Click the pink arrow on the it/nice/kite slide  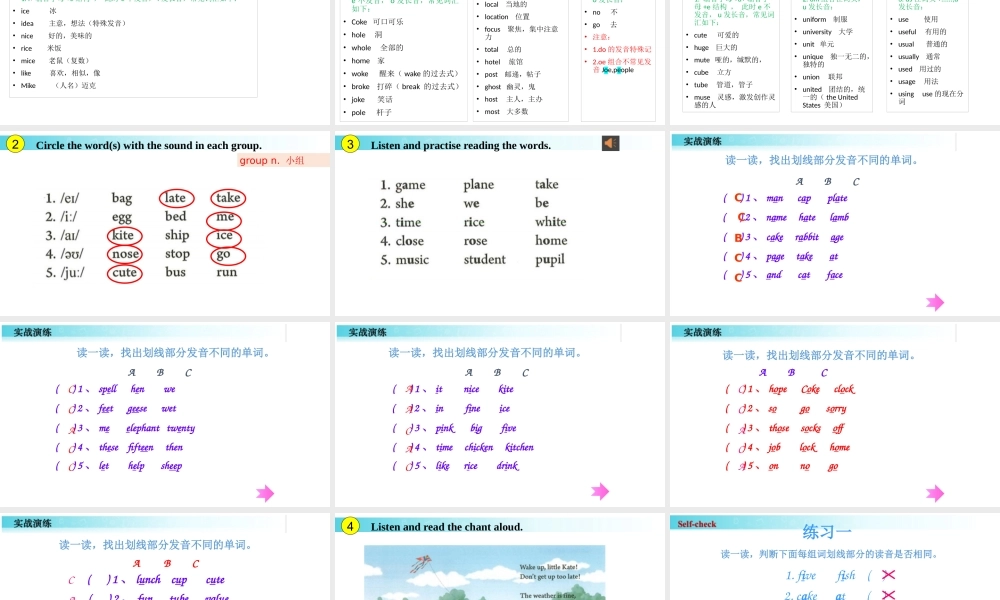click(x=600, y=491)
